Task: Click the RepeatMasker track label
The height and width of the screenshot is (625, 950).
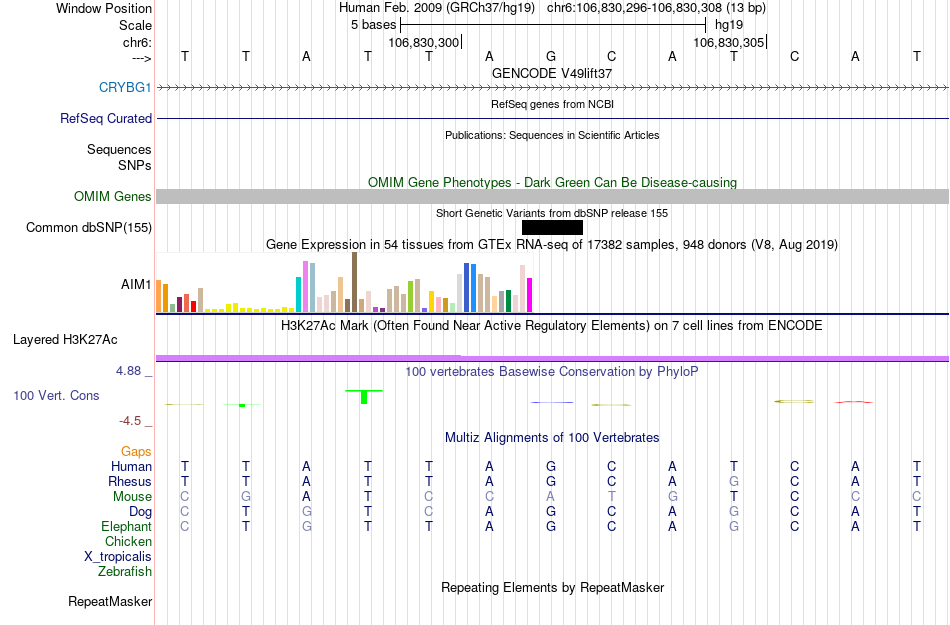Action: (110, 601)
